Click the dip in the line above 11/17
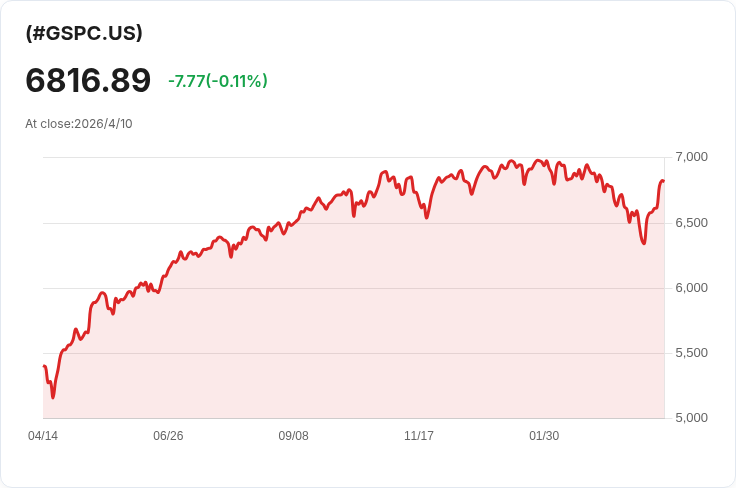This screenshot has height=488, width=736. [x=426, y=217]
